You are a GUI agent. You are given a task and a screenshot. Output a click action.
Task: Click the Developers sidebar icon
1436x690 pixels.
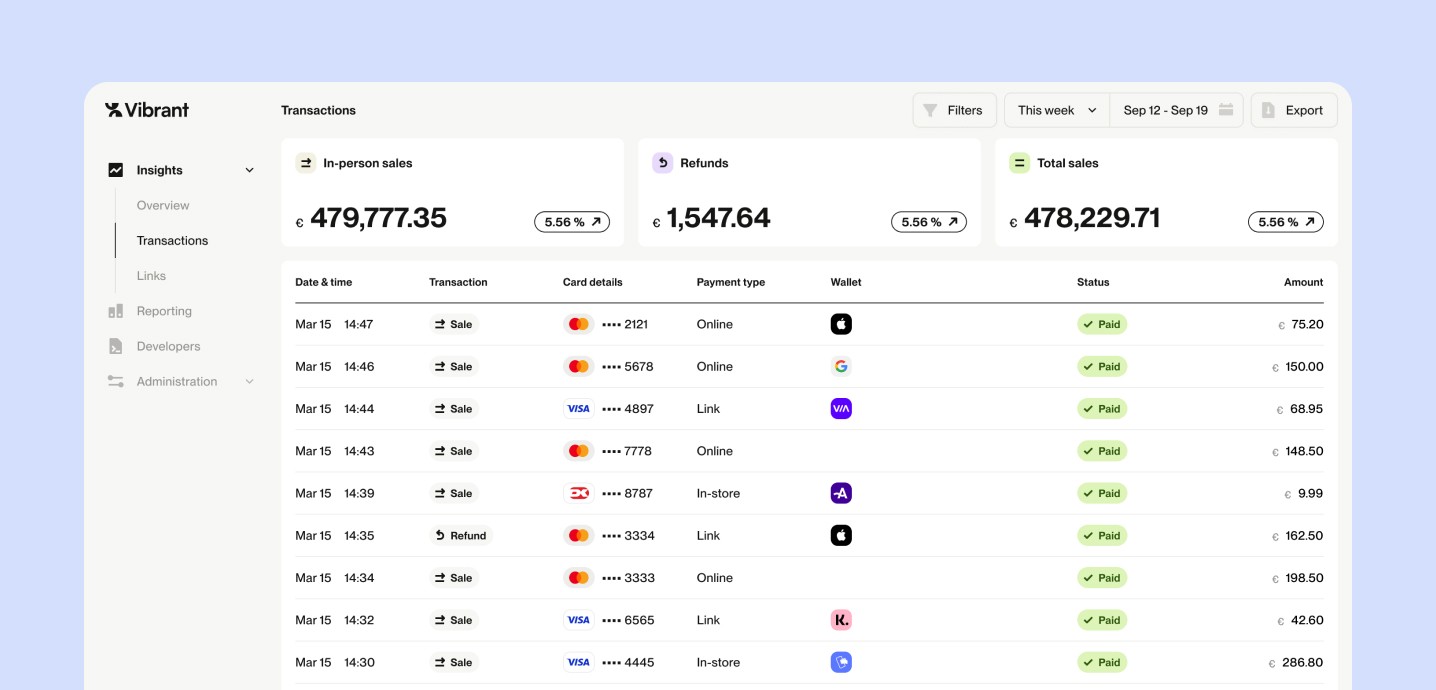point(116,346)
